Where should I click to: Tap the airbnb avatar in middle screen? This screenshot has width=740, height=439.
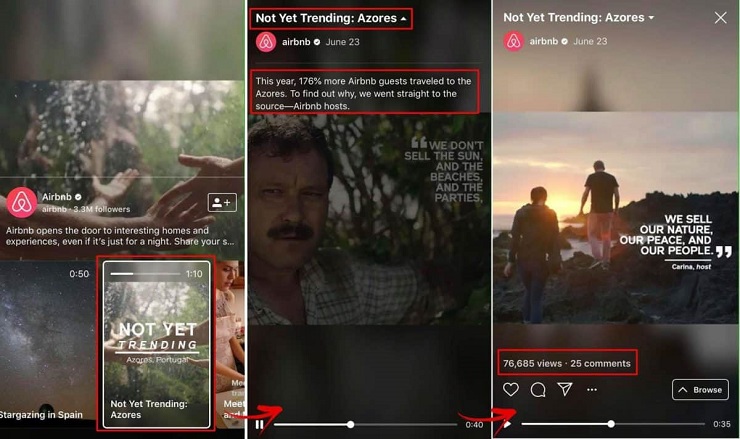point(266,42)
